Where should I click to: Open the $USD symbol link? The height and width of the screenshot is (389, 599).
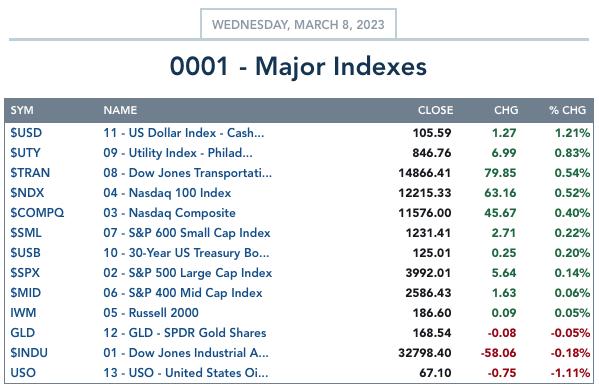coord(26,133)
